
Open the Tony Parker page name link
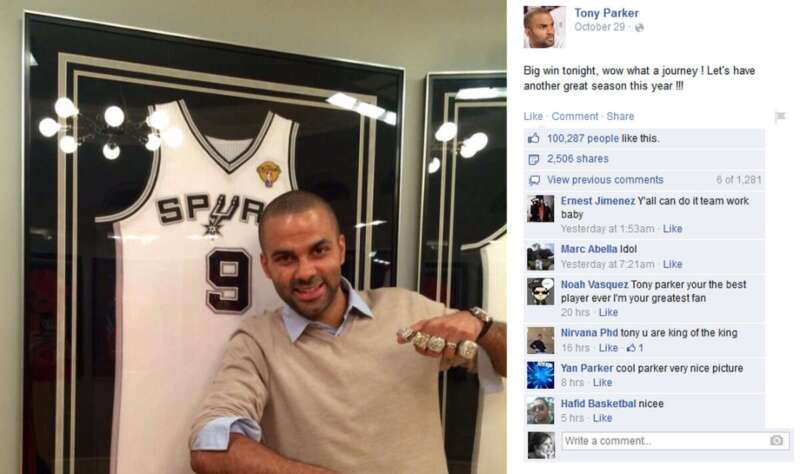tap(606, 13)
